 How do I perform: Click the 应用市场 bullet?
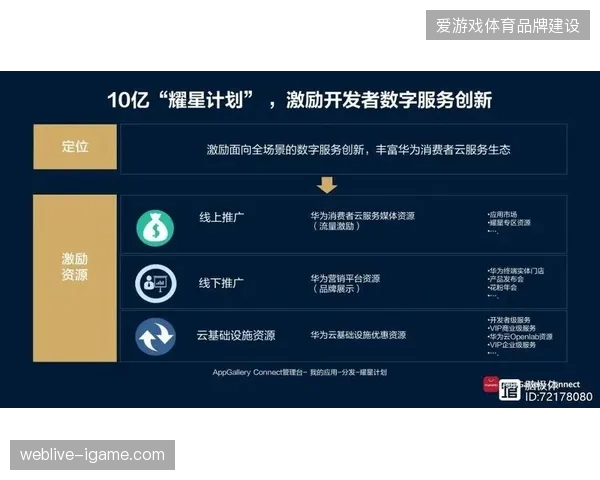[x=502, y=214]
